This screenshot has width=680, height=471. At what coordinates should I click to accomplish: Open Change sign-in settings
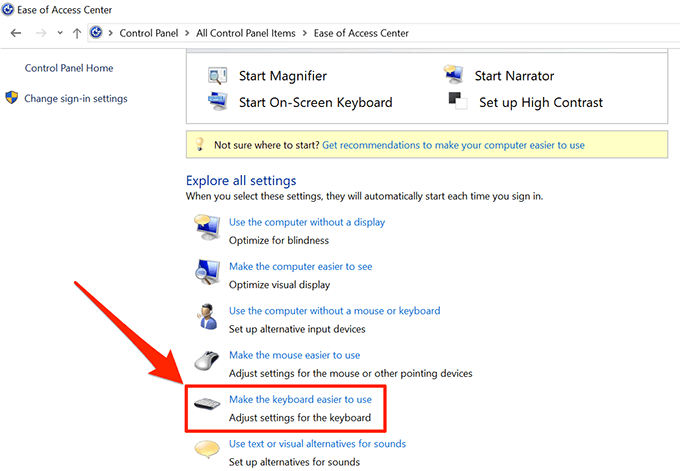click(75, 99)
